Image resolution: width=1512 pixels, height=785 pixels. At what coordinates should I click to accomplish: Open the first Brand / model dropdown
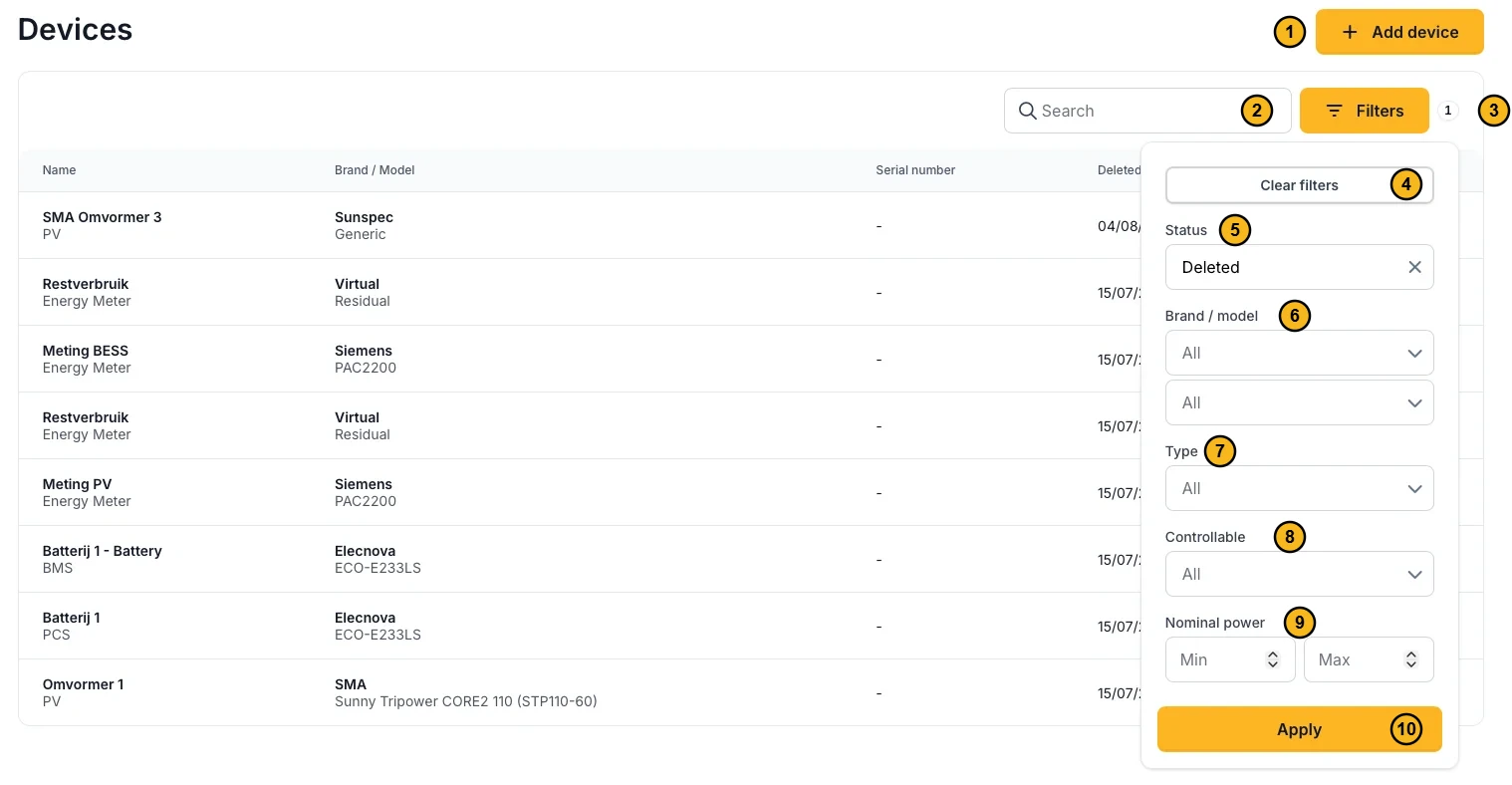point(1299,353)
